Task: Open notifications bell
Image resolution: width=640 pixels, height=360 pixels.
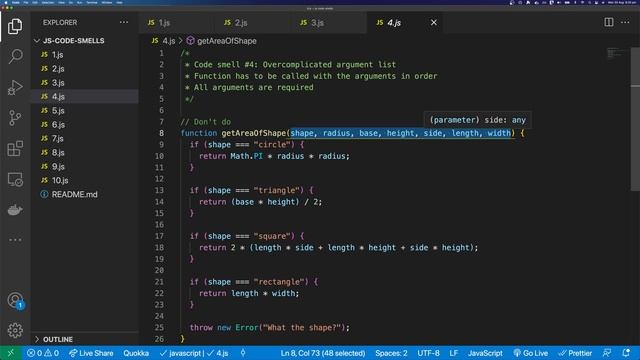Action: click(626, 353)
